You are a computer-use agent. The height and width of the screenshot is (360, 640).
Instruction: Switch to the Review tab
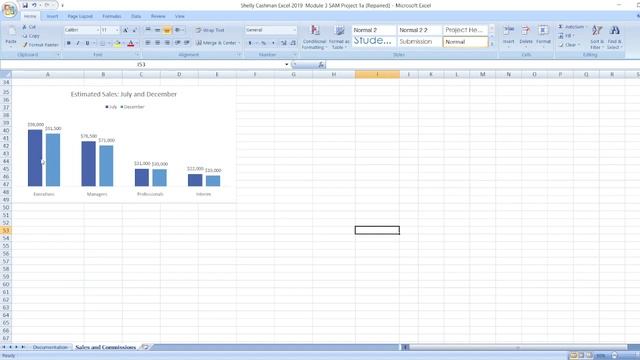click(158, 16)
